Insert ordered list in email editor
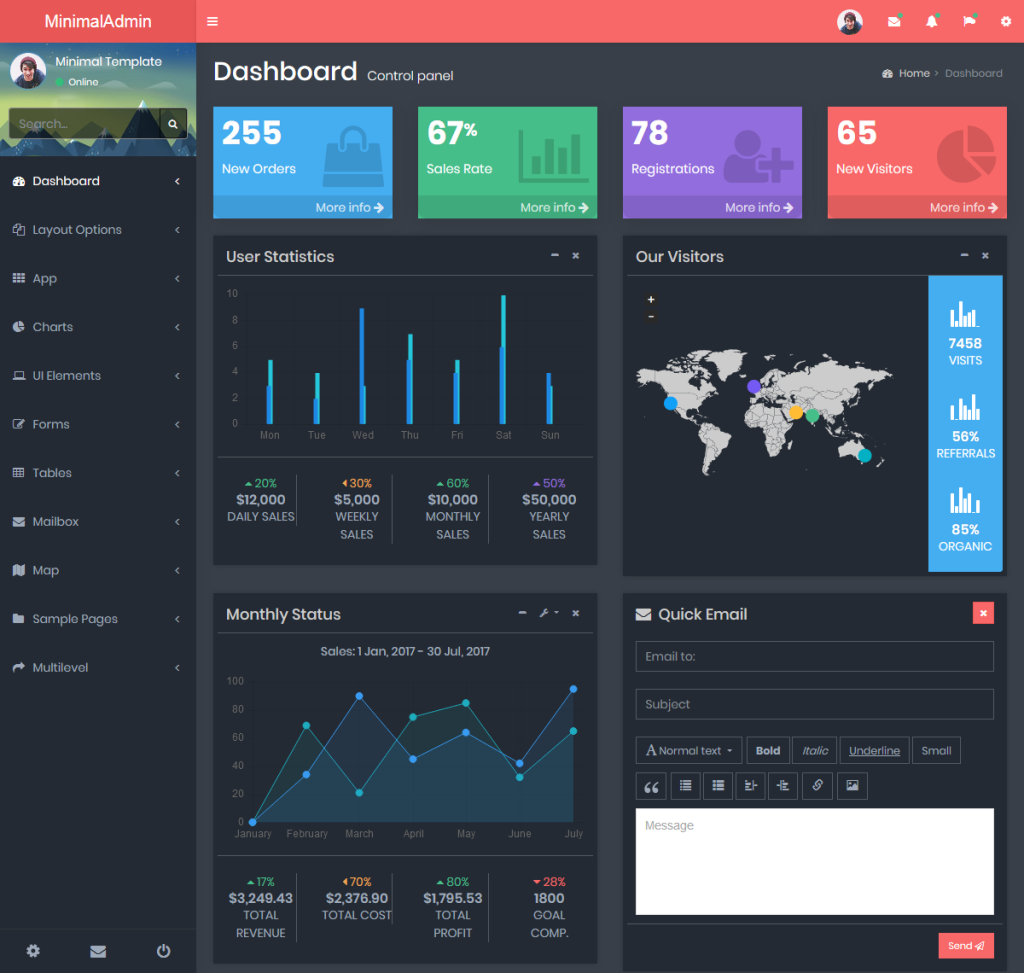The image size is (1024, 973). (718, 786)
